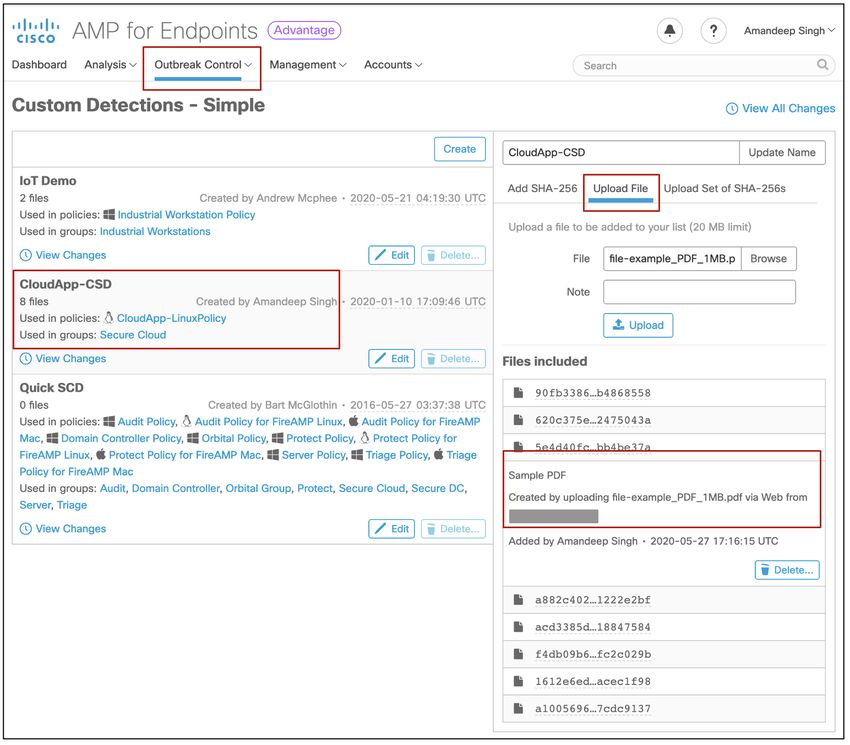Click the CloudApp-CSD name input field
The image size is (850, 745).
click(x=621, y=152)
